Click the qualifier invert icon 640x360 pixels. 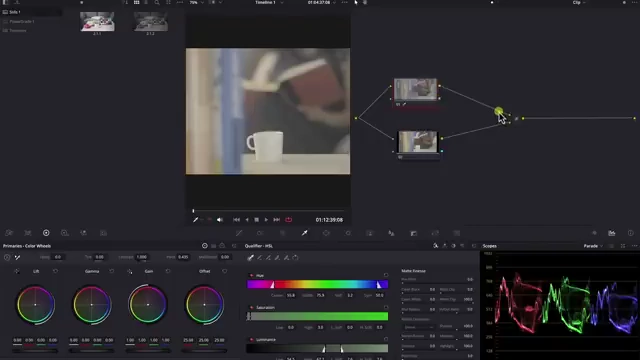pyautogui.click(x=296, y=258)
